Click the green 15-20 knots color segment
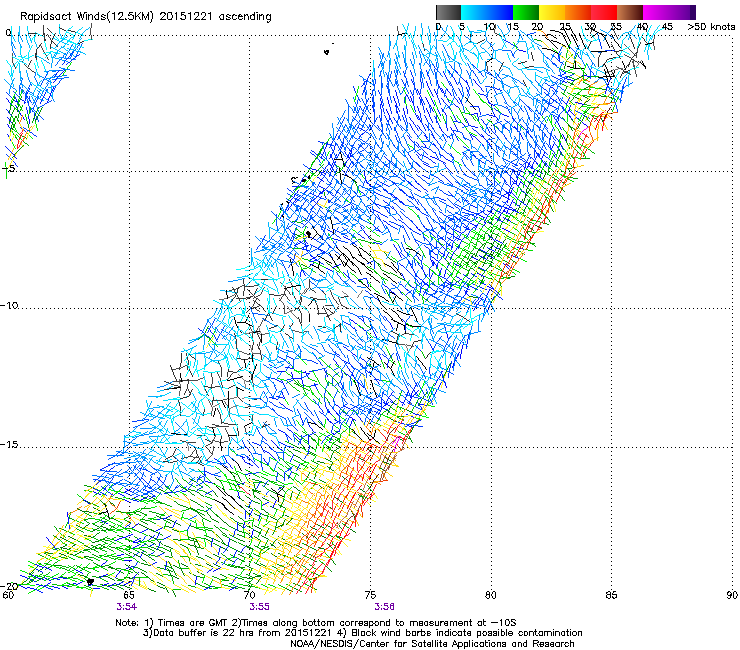The image size is (740, 650). coord(526,12)
